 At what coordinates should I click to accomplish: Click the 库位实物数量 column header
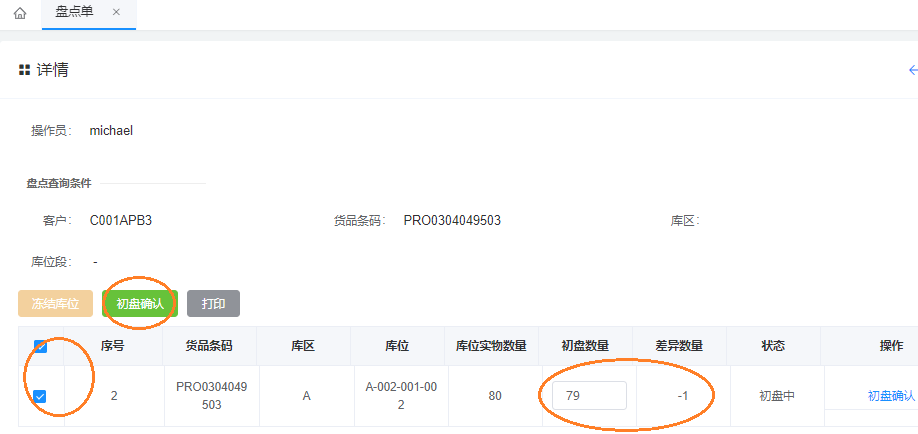point(491,346)
